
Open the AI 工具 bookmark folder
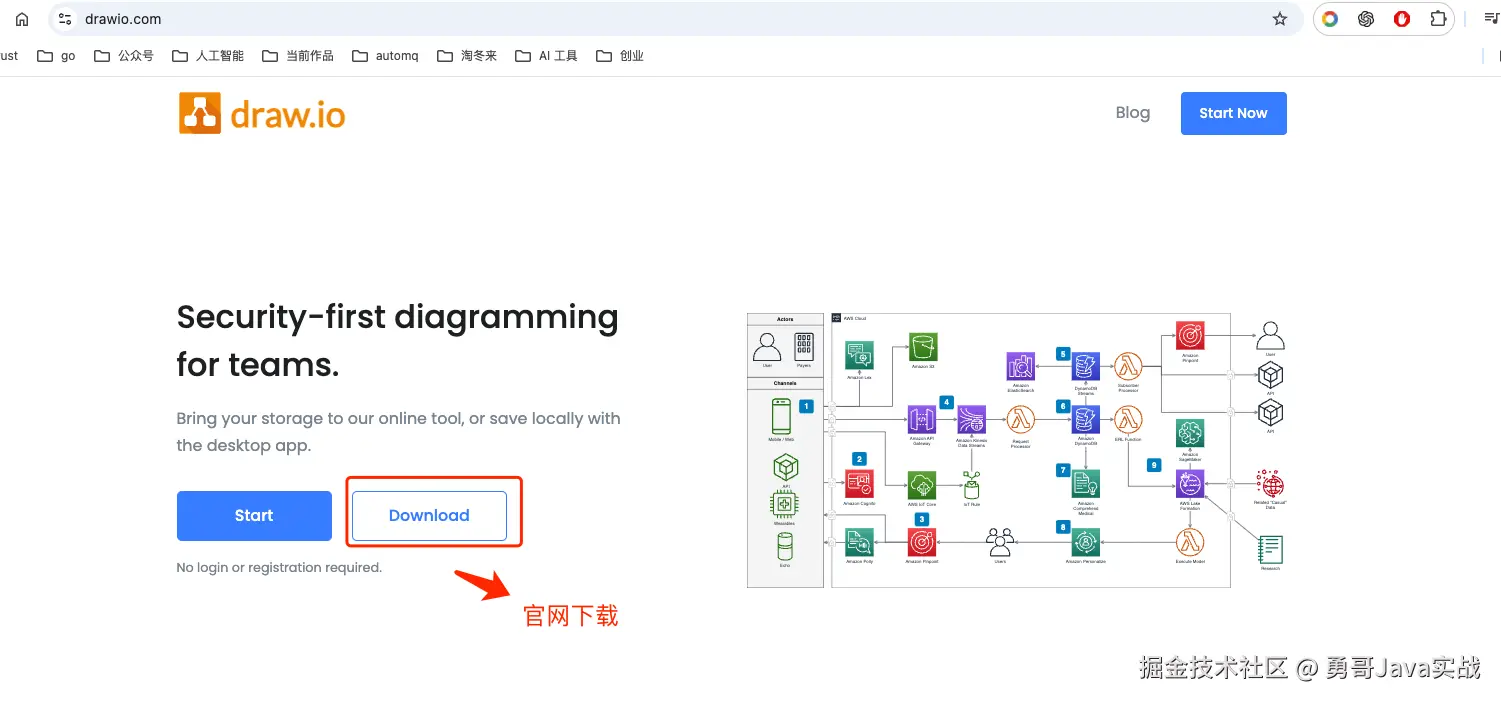(547, 56)
